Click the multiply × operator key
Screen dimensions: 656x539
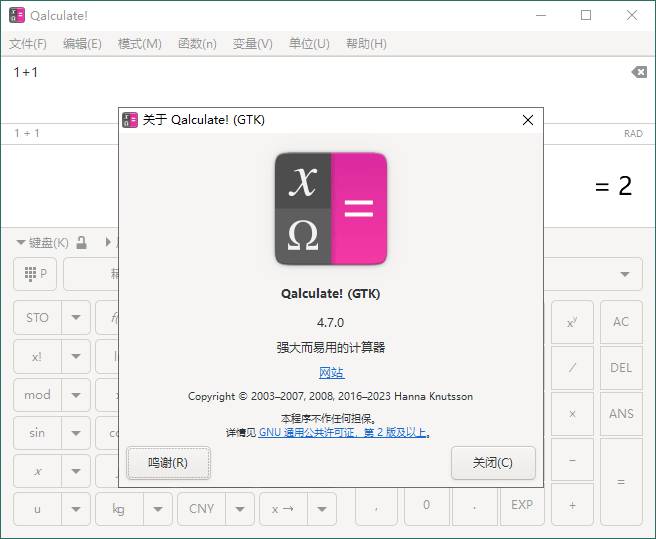pyautogui.click(x=572, y=414)
